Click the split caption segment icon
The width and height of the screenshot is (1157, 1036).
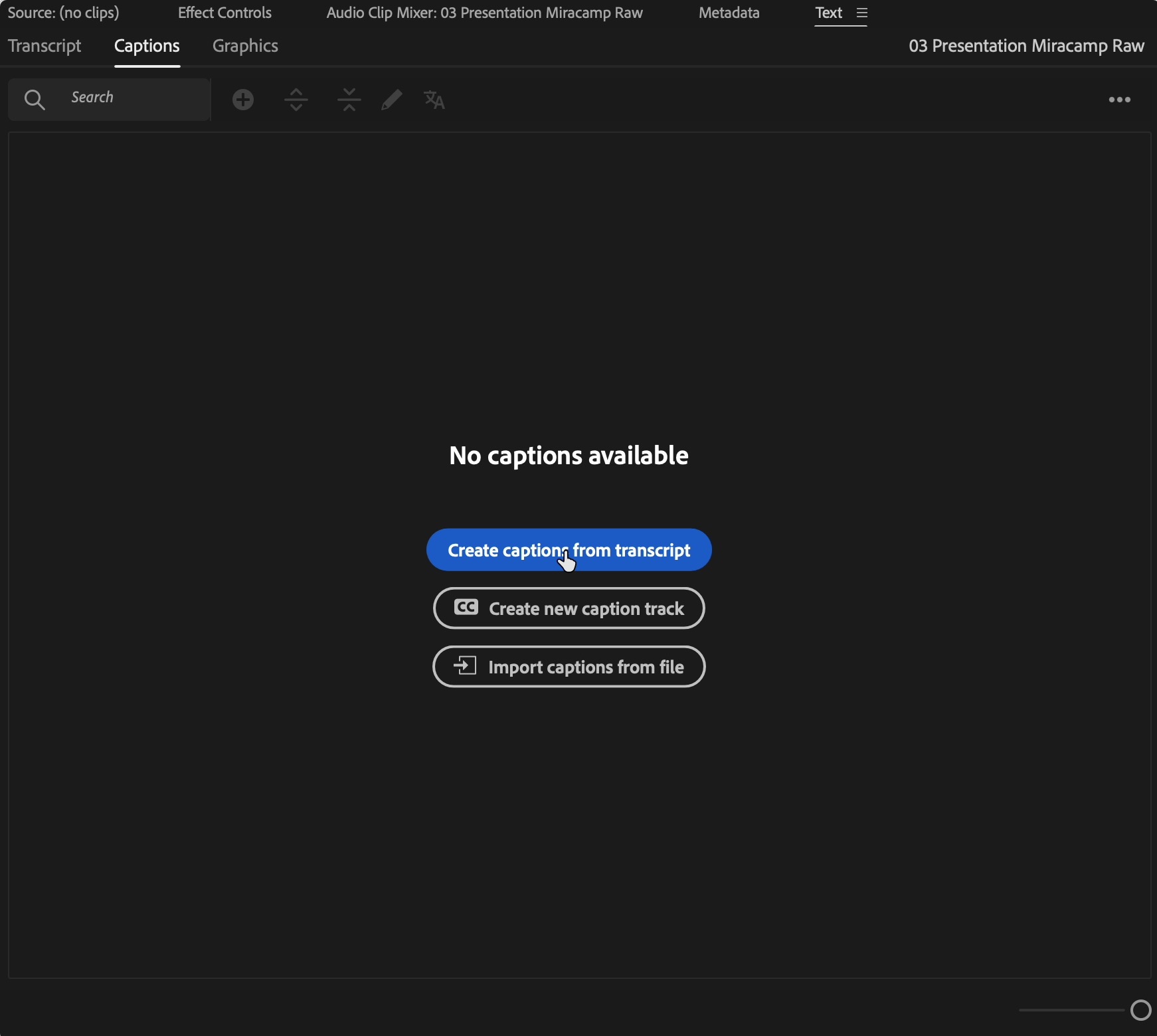(296, 100)
